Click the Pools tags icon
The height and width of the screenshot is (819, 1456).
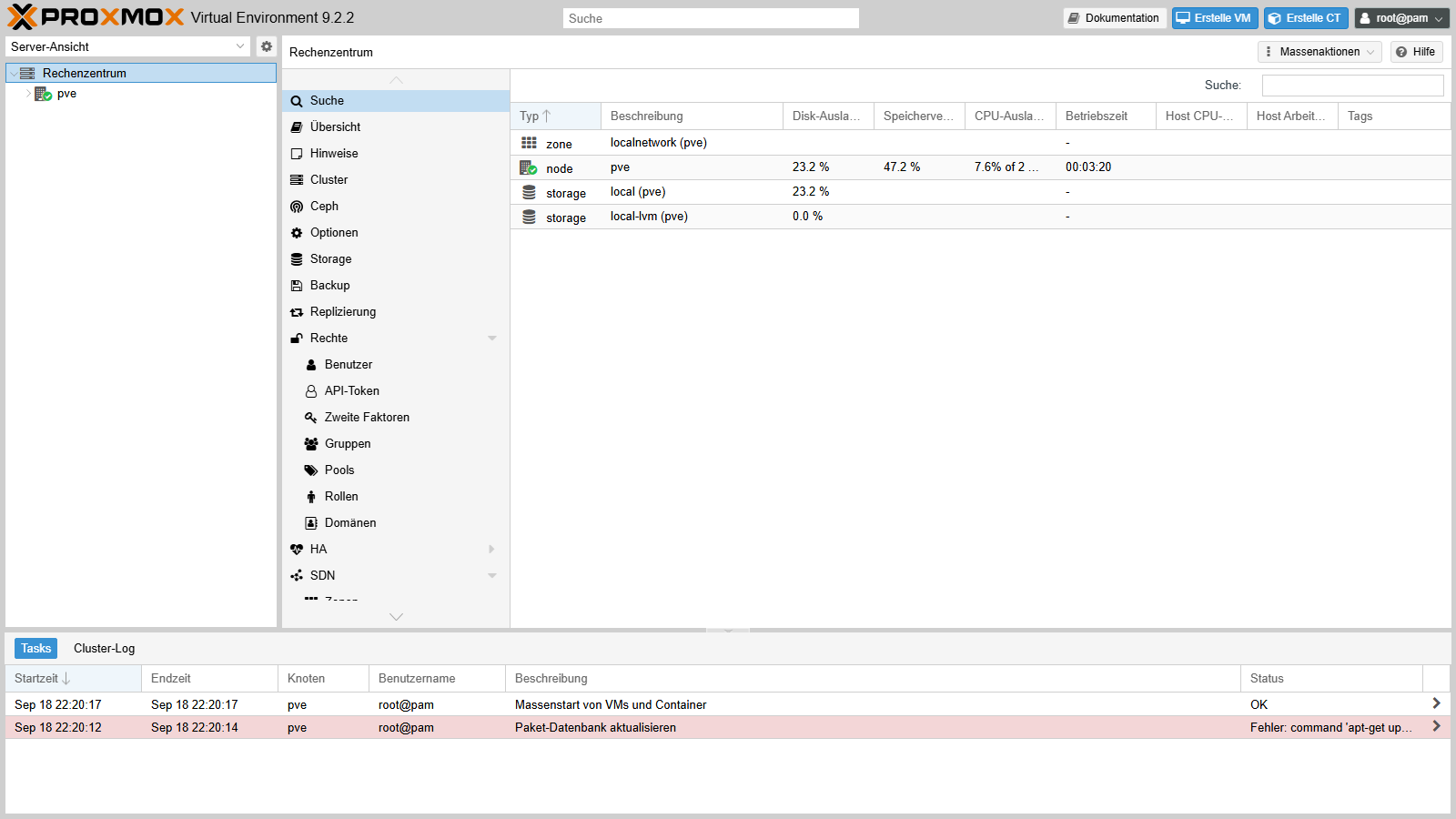tap(311, 470)
